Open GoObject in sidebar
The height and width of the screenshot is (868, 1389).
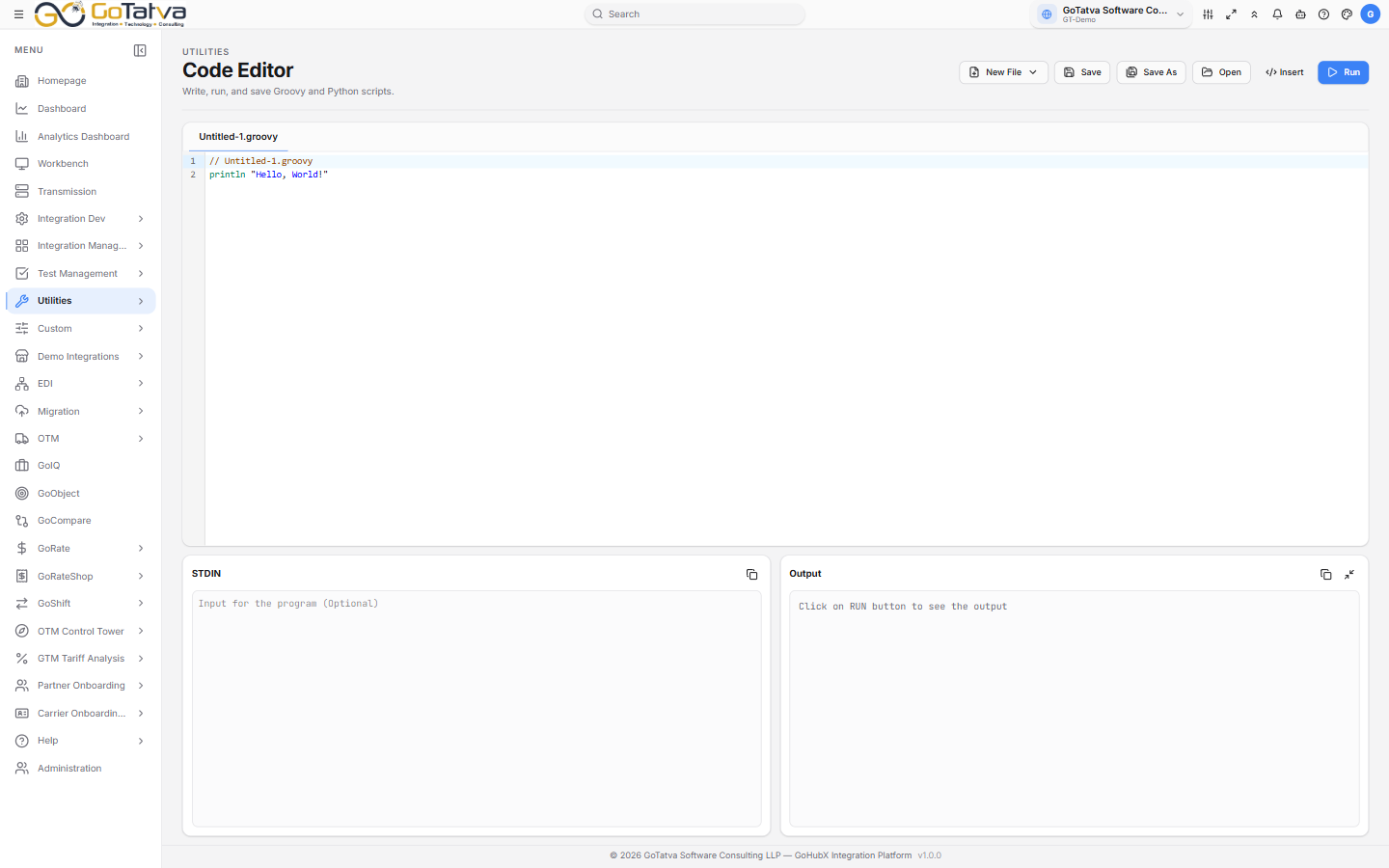[81, 494]
